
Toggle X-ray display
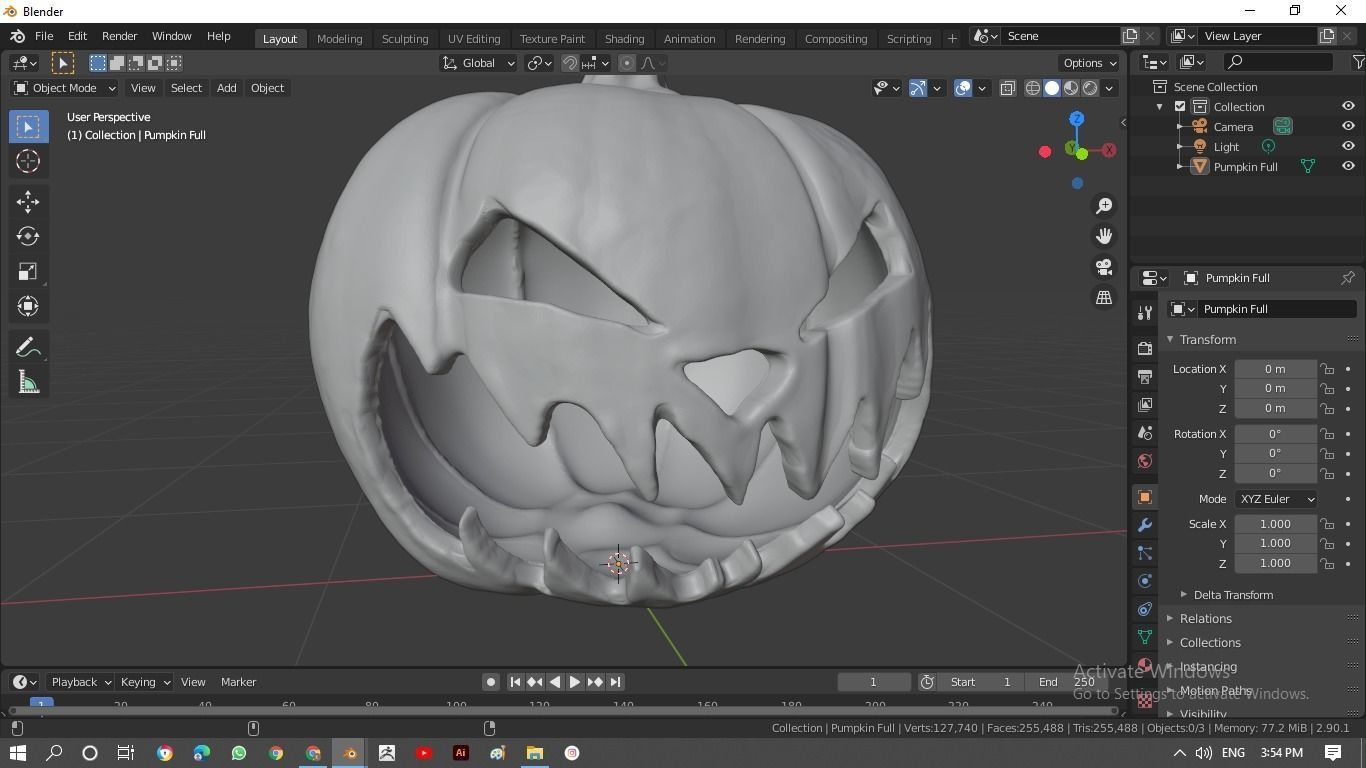click(1007, 88)
